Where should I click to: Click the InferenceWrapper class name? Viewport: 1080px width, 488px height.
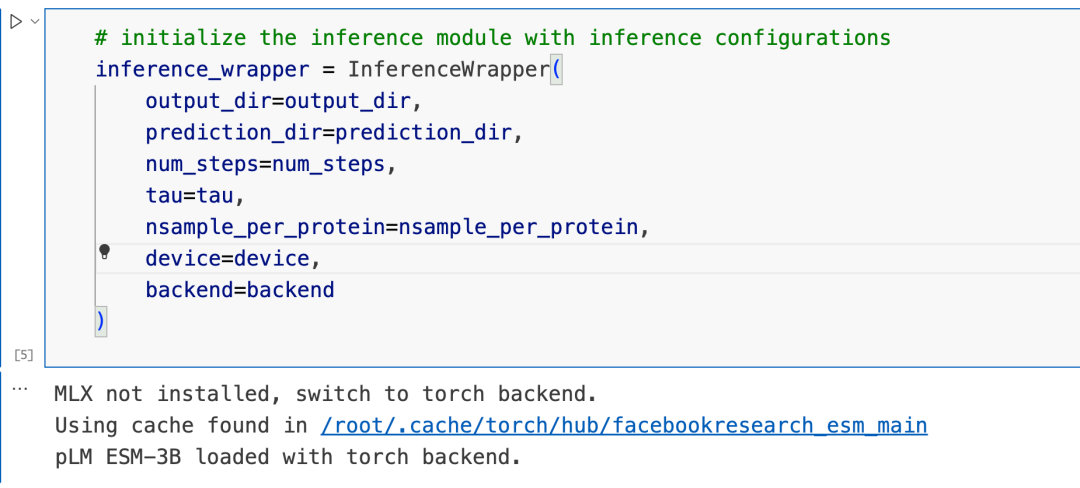coord(448,70)
